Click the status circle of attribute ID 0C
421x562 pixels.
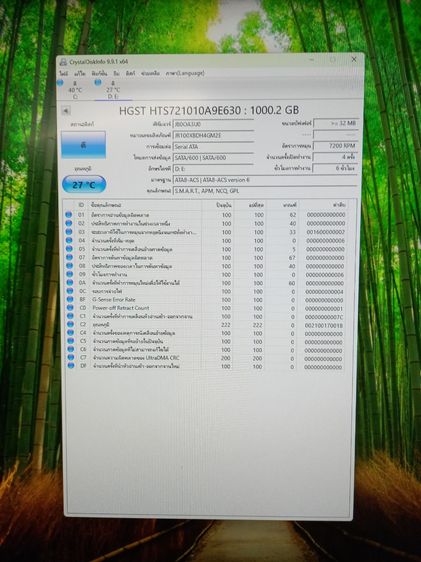[x=70, y=291]
